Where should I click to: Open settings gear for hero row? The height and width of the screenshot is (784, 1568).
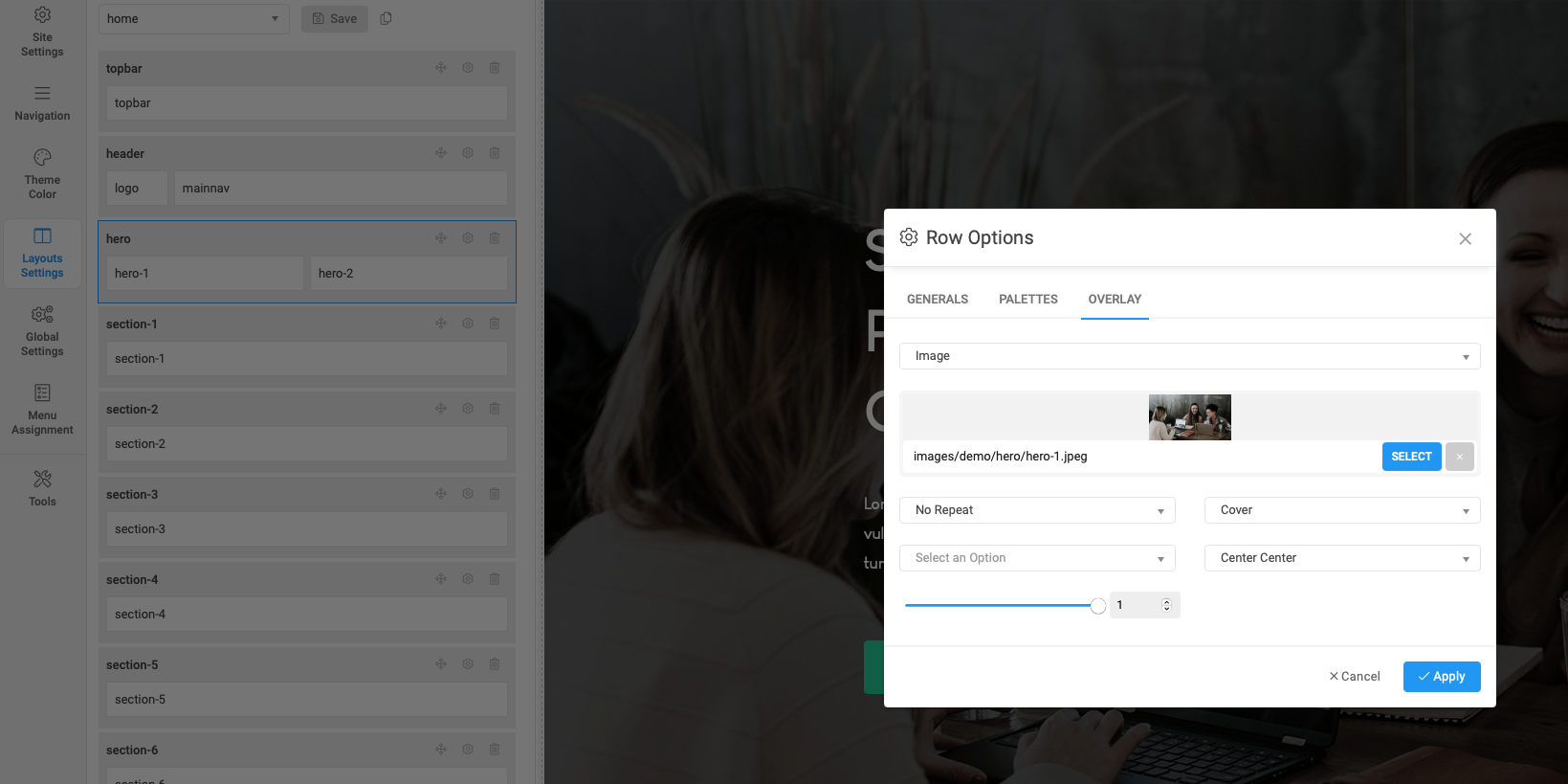point(468,238)
